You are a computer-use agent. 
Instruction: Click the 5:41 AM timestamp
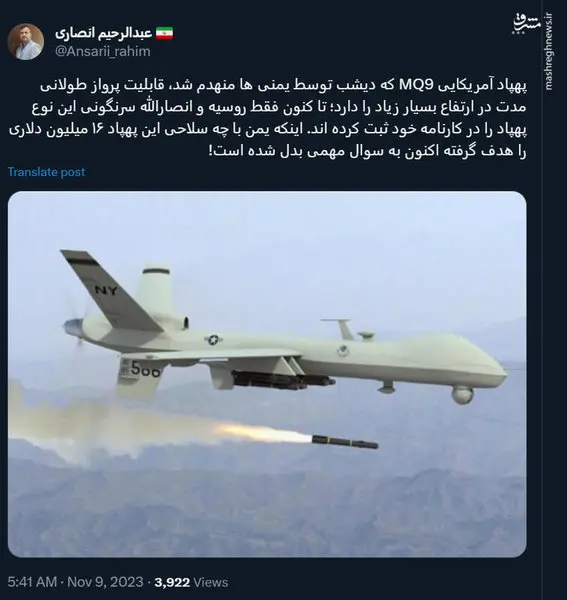point(32,582)
